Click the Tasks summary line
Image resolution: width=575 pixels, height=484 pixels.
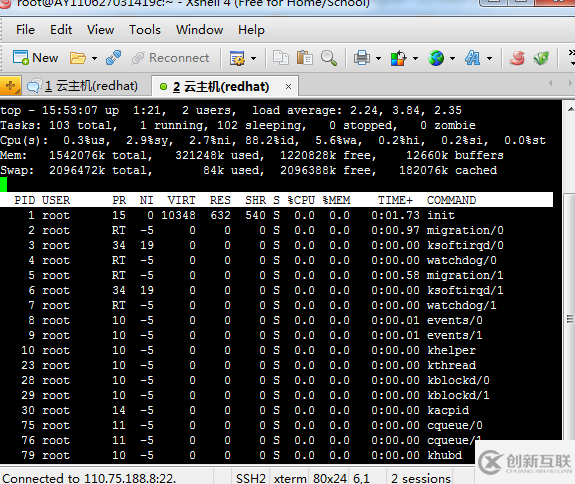238,125
